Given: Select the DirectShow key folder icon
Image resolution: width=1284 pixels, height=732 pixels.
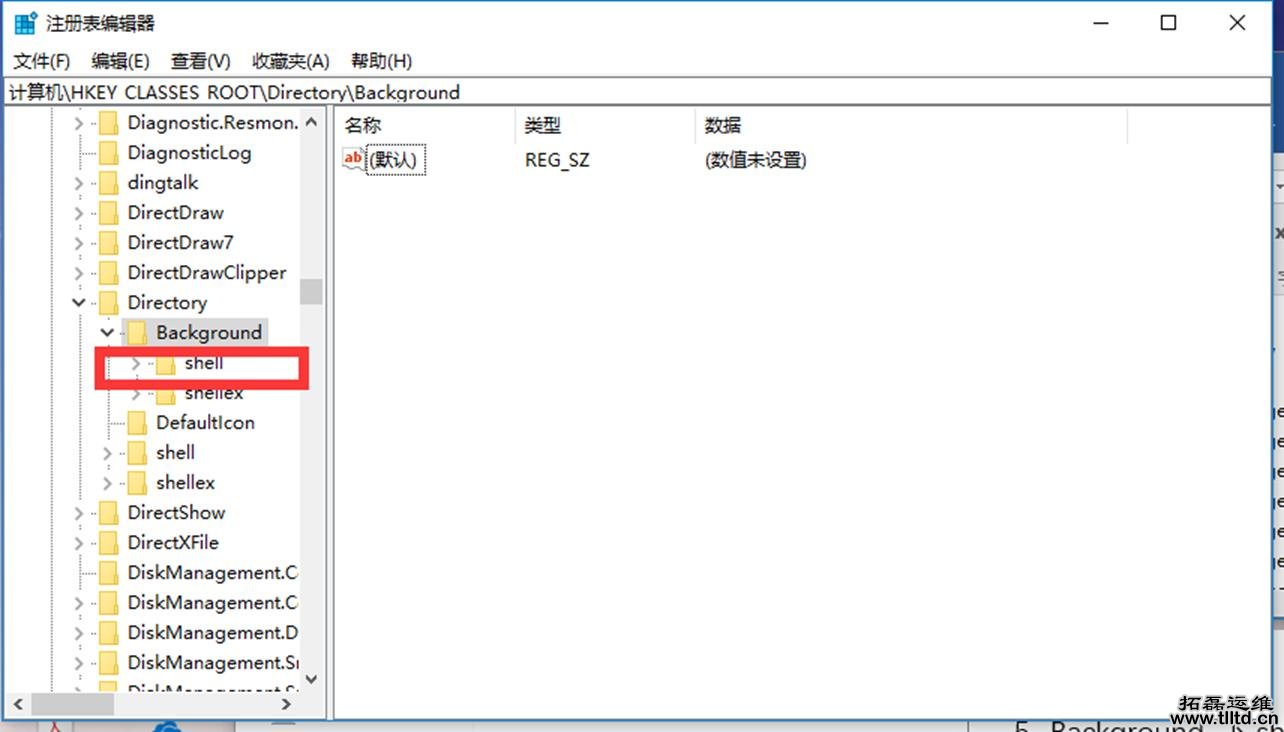Looking at the screenshot, I should click(x=108, y=512).
